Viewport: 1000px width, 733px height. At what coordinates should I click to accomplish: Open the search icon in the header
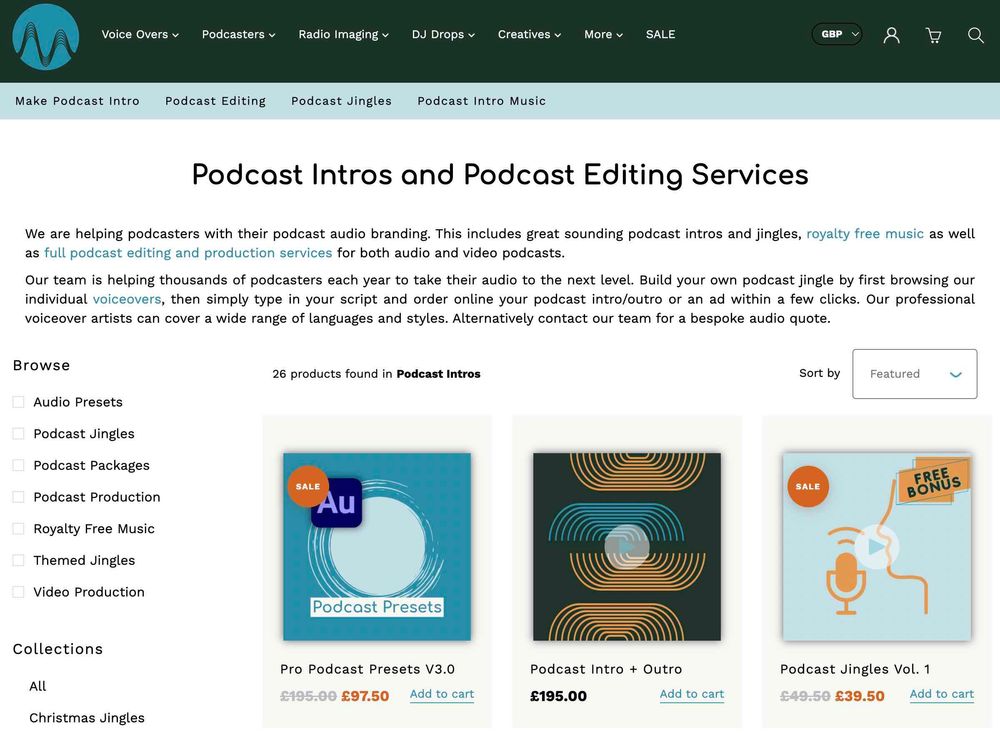coord(975,34)
